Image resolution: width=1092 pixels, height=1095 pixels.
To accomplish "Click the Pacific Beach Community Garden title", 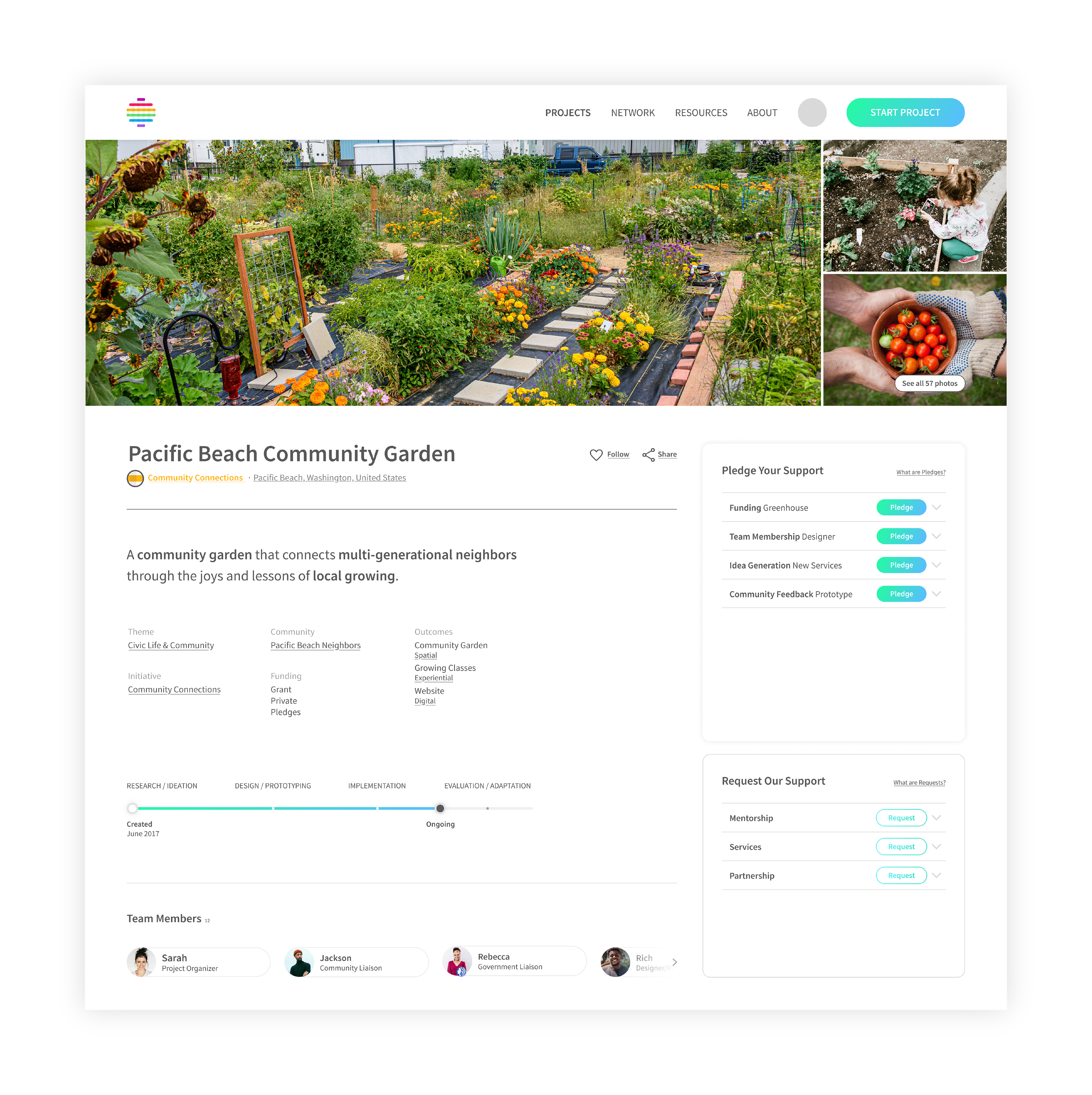I will click(x=291, y=454).
